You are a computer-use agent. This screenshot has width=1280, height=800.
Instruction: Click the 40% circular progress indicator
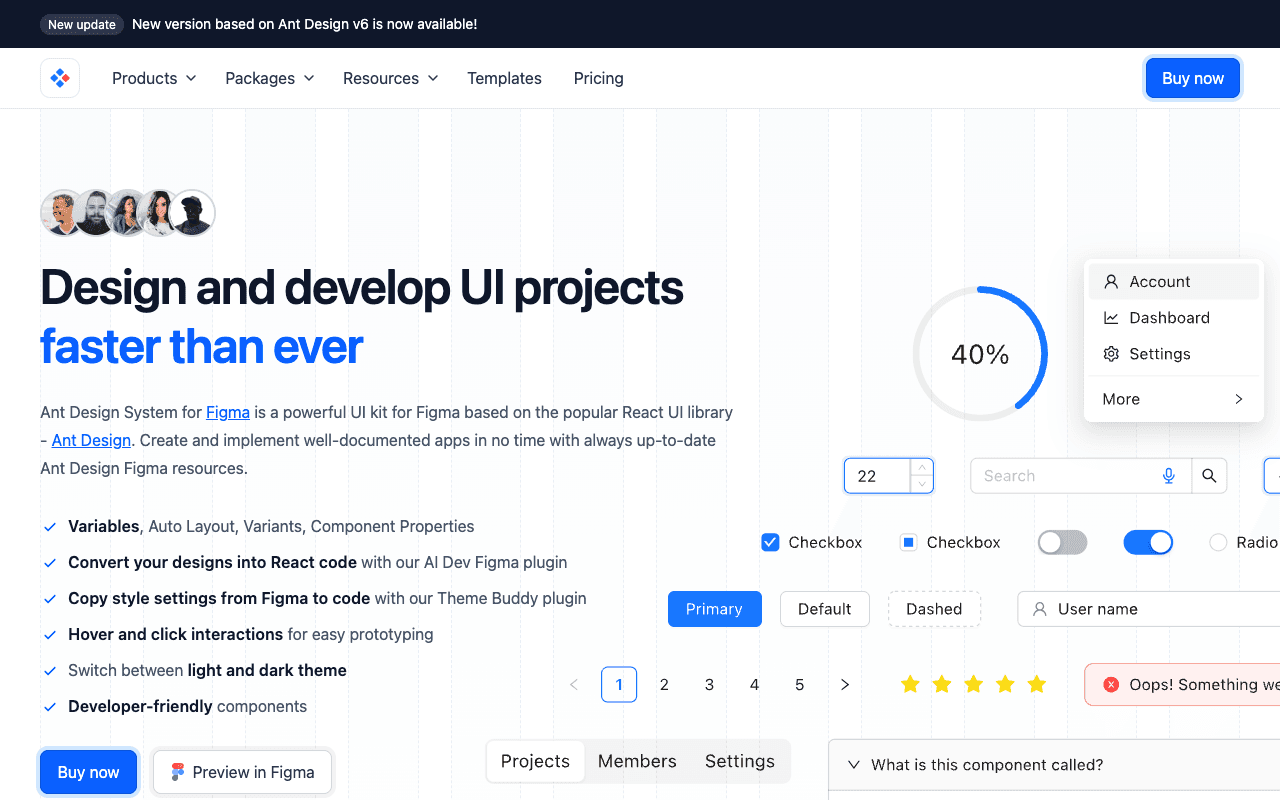click(980, 354)
